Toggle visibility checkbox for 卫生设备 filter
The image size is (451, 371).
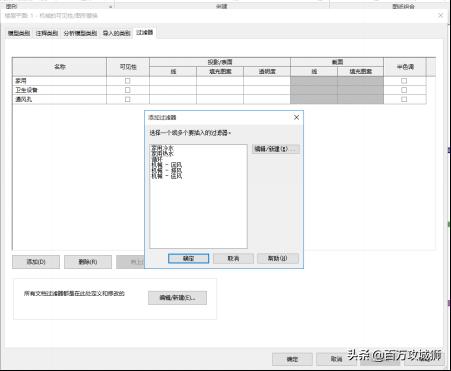127,90
